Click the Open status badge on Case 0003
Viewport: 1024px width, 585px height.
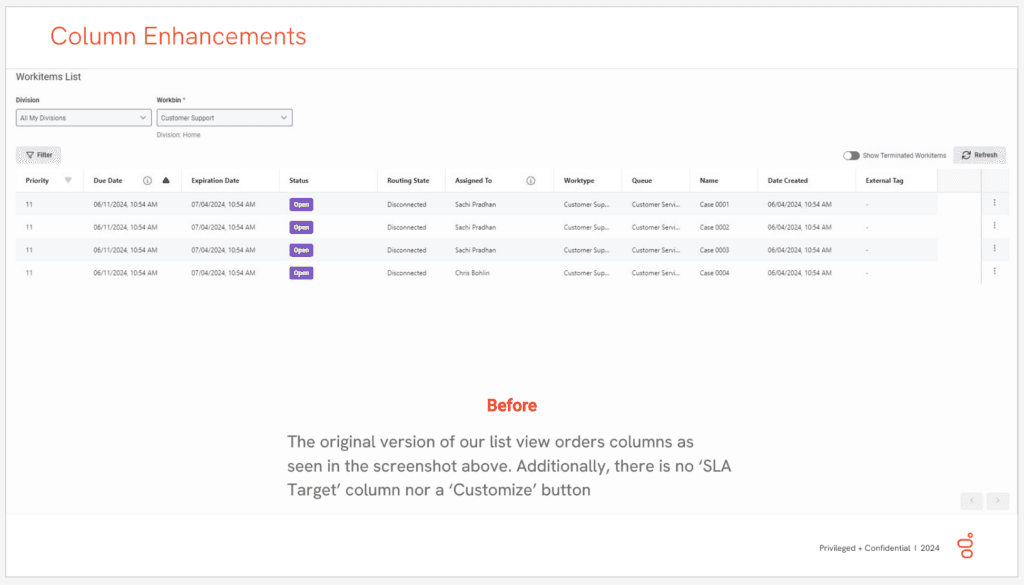click(301, 249)
